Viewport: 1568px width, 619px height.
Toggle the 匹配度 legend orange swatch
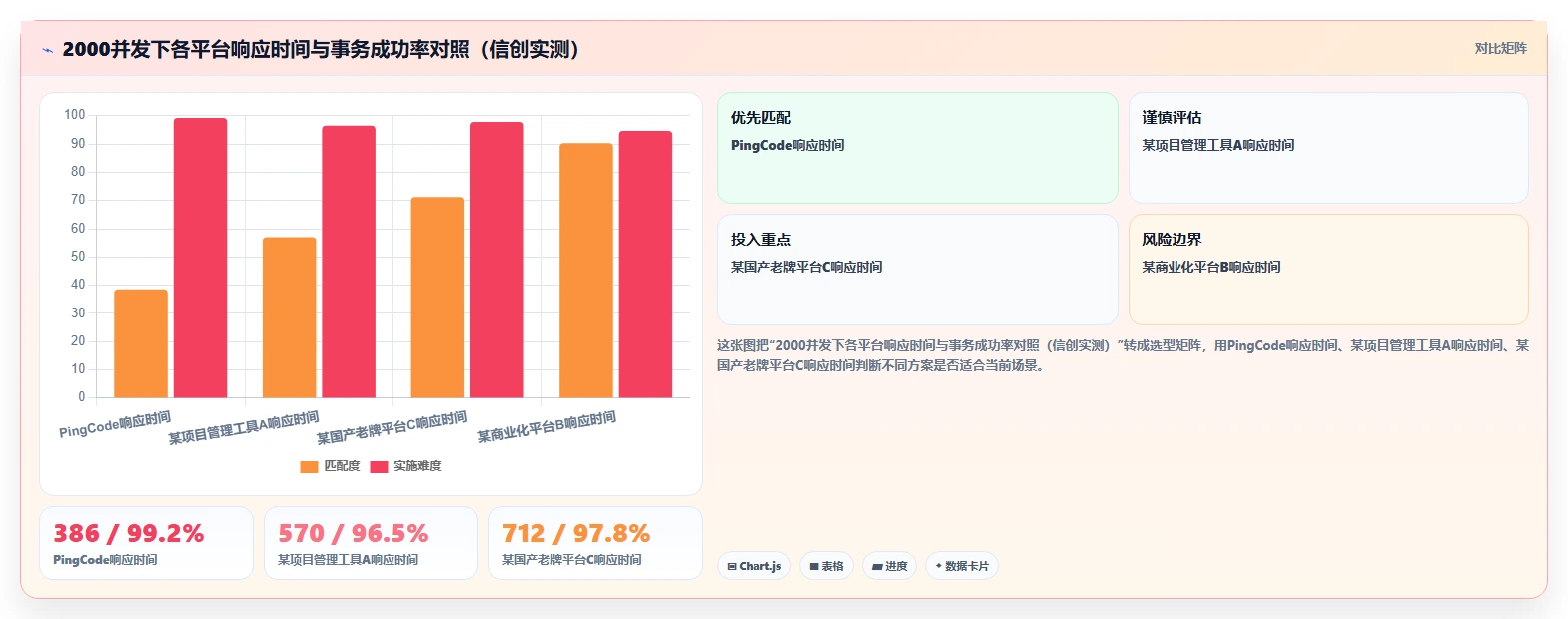point(309,466)
